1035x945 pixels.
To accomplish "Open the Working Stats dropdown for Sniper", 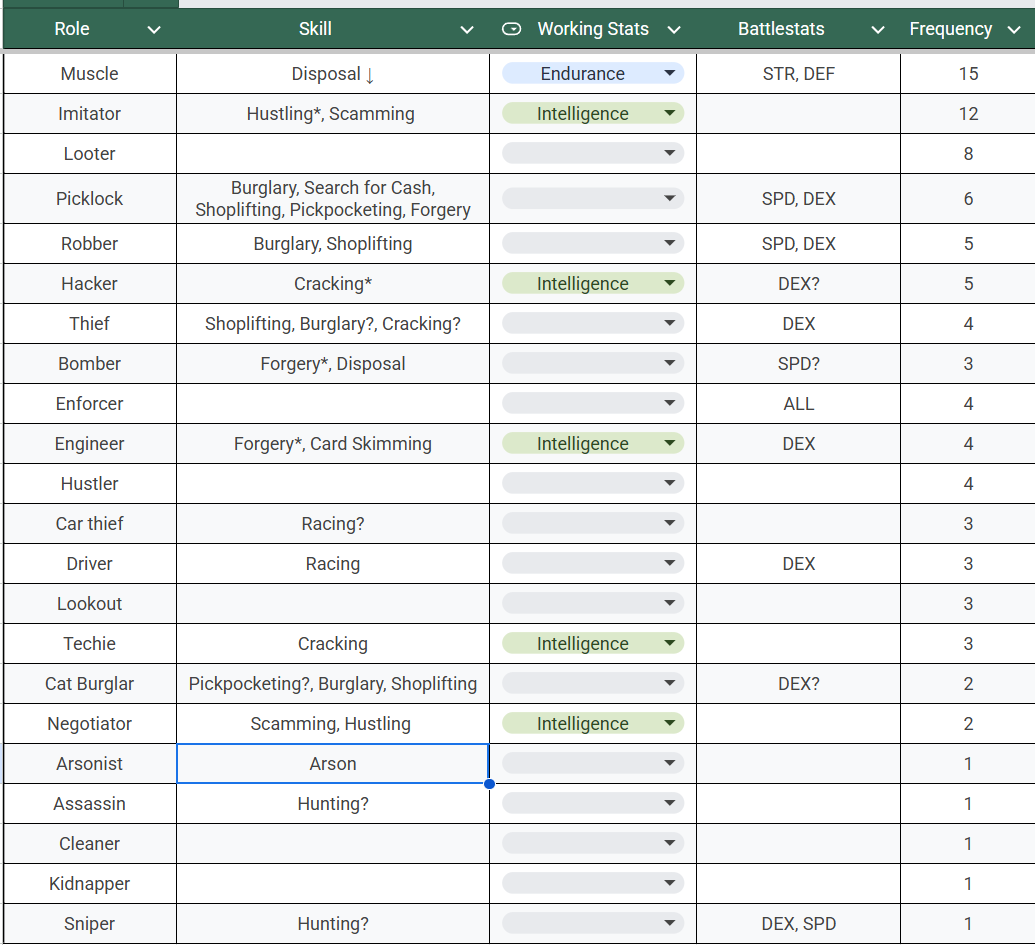I will tap(592, 924).
